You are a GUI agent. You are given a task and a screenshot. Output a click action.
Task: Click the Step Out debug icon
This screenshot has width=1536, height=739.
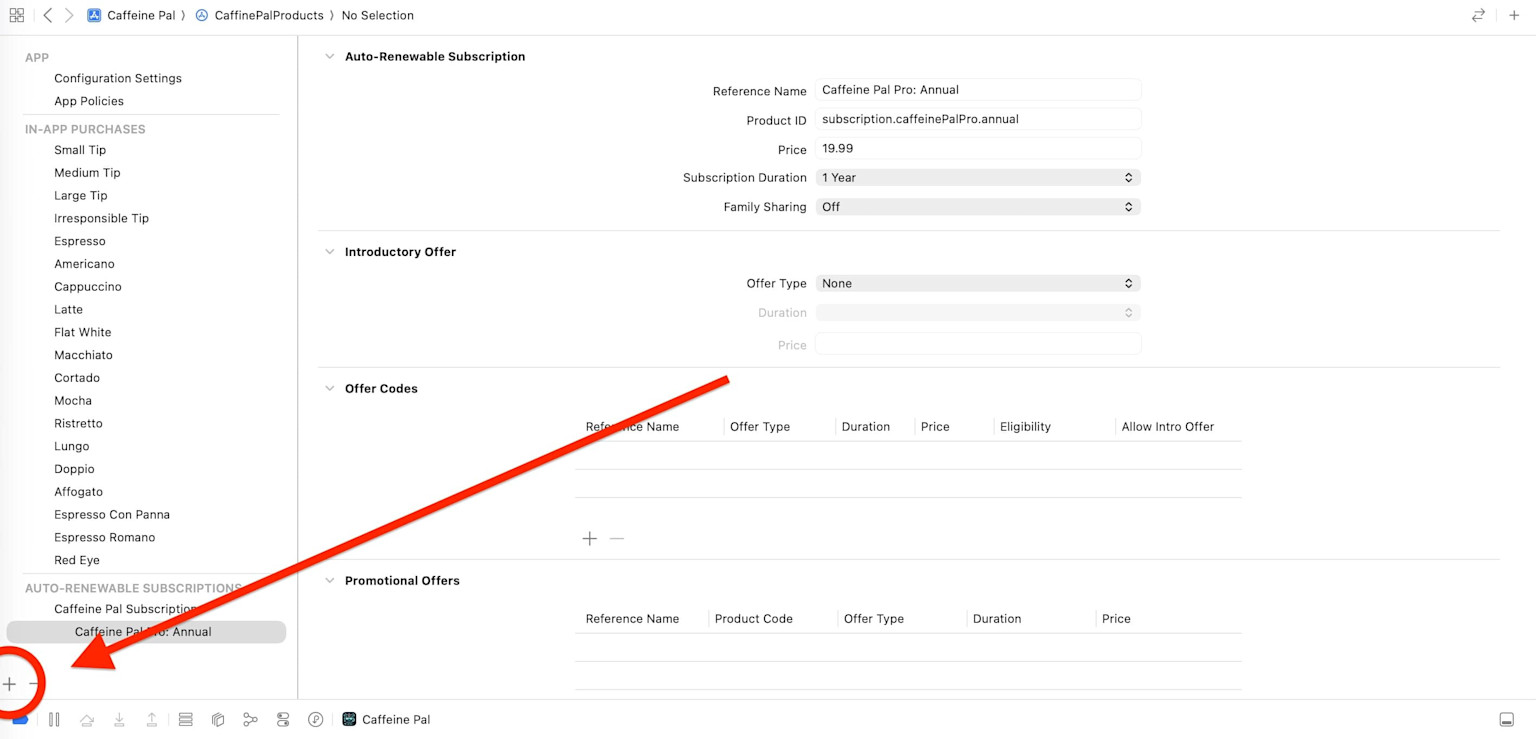click(x=152, y=719)
